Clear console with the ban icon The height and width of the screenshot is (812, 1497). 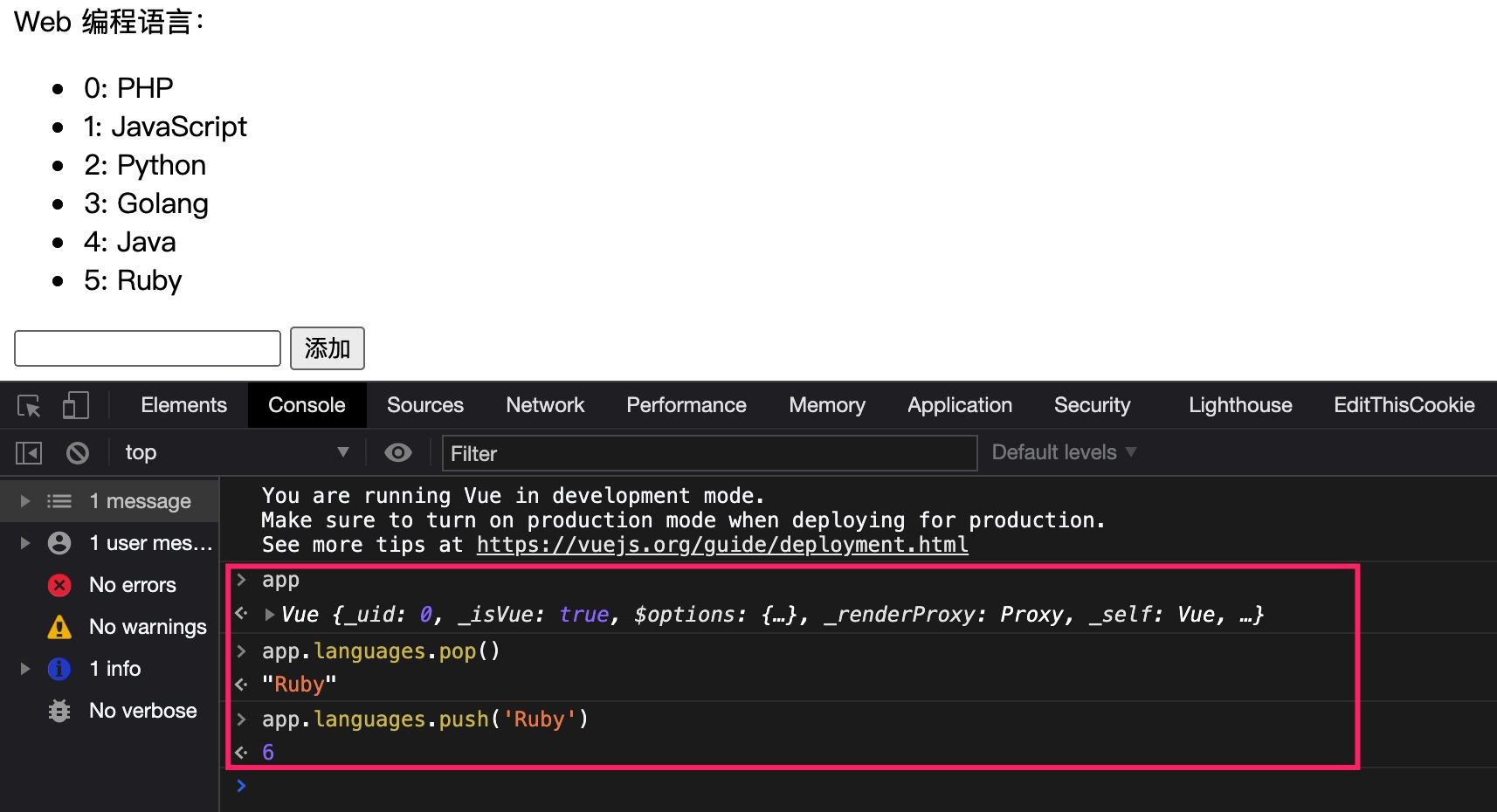[x=78, y=452]
